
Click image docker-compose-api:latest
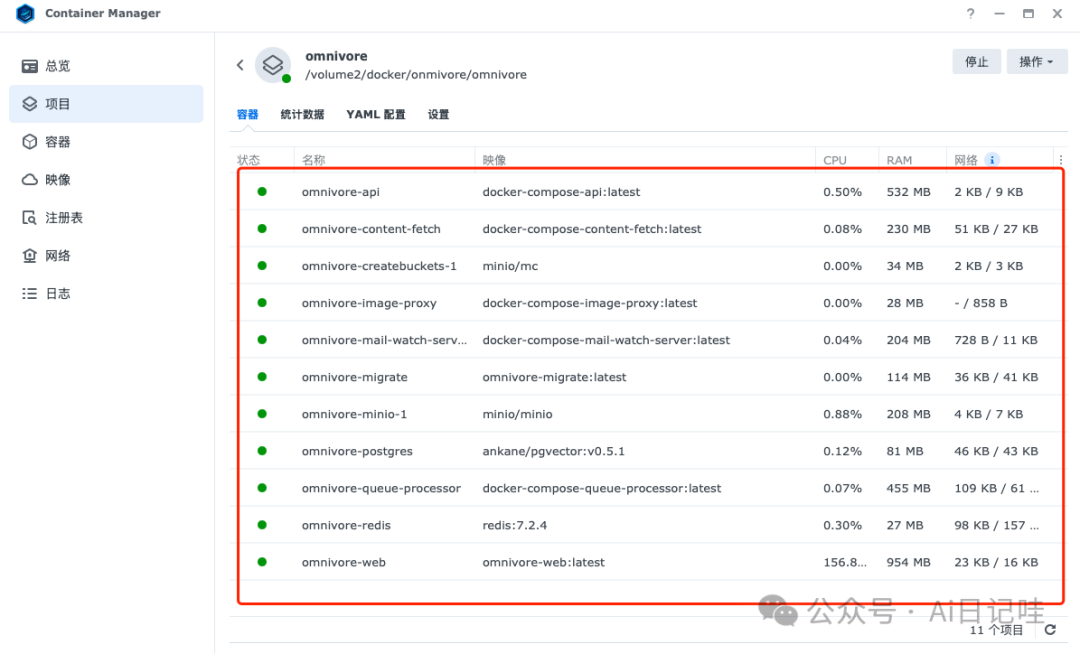(561, 192)
